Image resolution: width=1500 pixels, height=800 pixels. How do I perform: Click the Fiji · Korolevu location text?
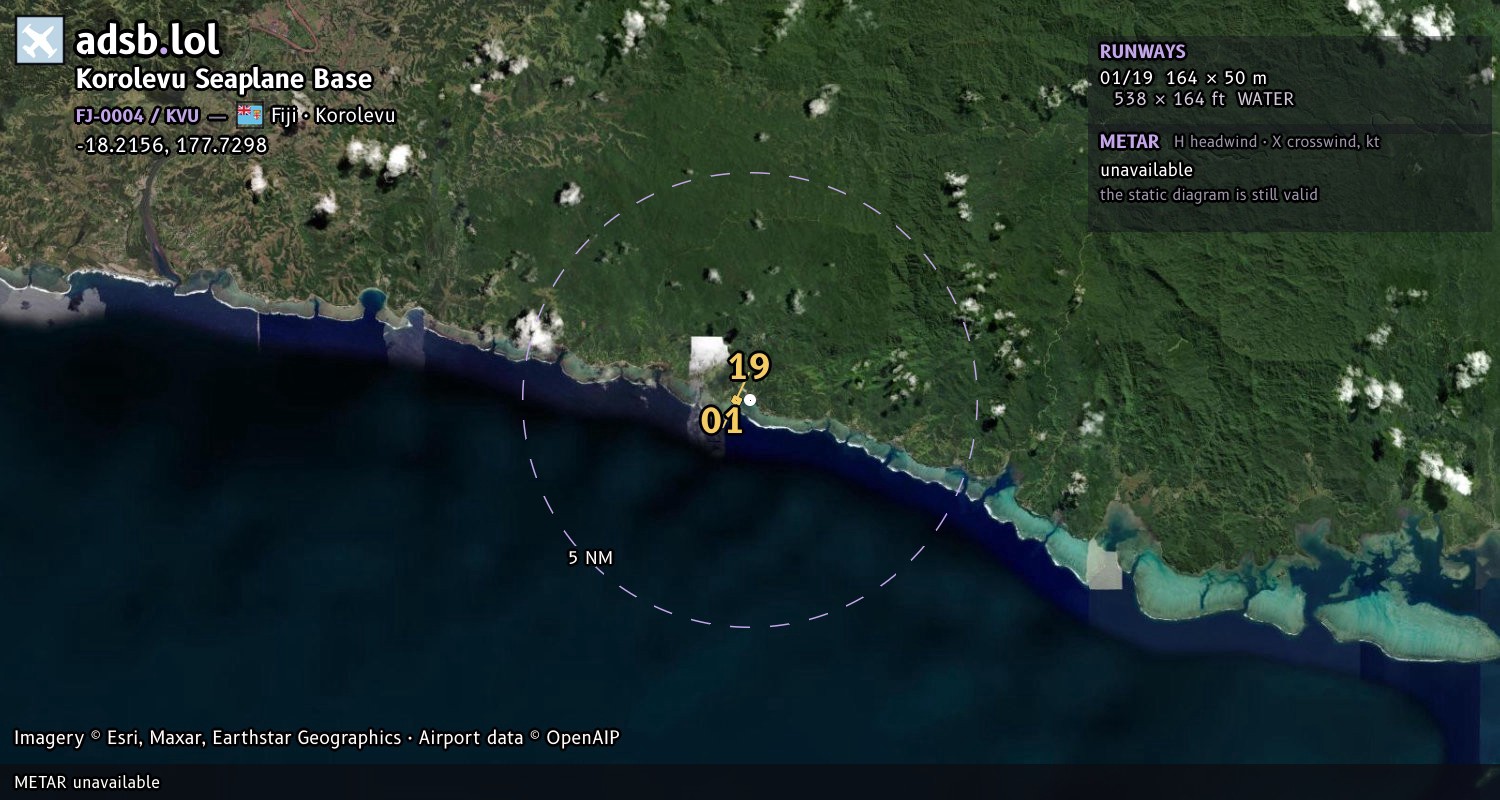pyautogui.click(x=333, y=115)
